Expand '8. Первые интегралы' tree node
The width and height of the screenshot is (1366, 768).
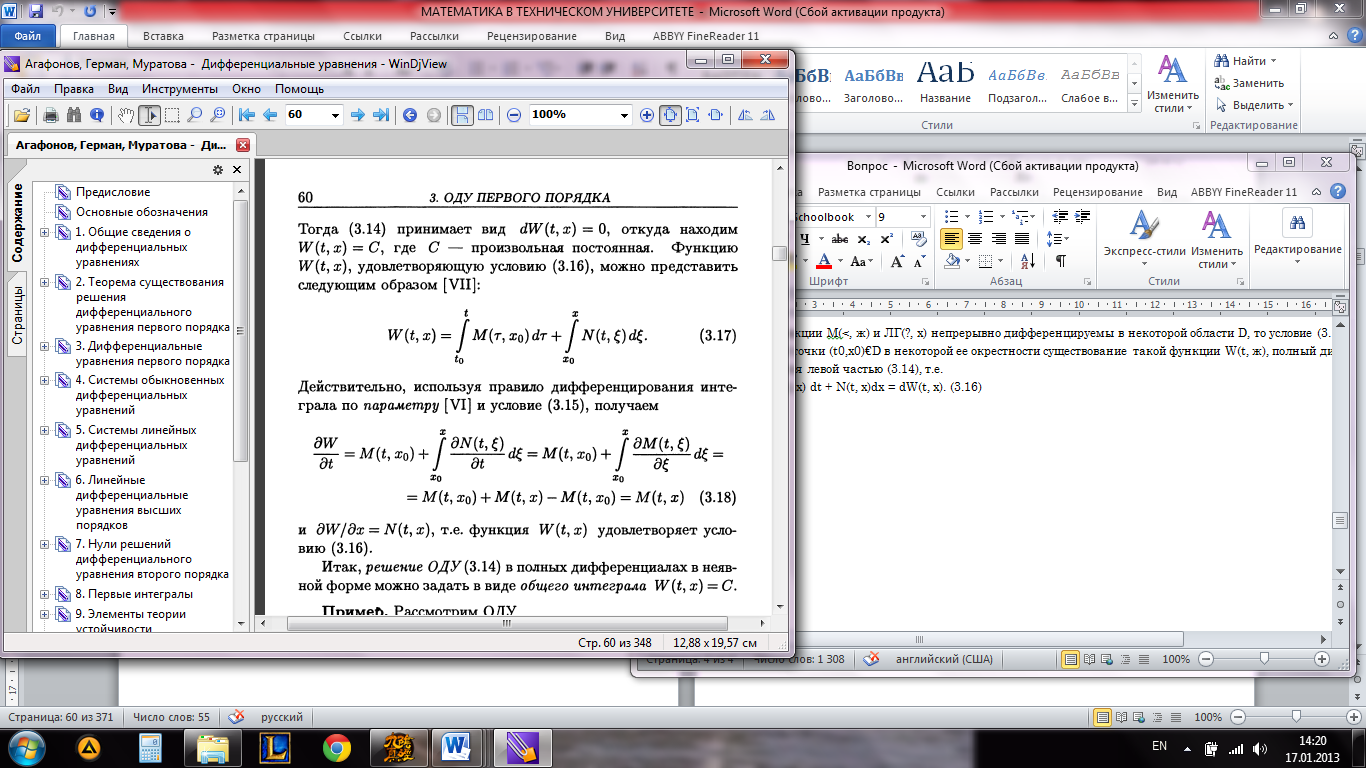(45, 594)
